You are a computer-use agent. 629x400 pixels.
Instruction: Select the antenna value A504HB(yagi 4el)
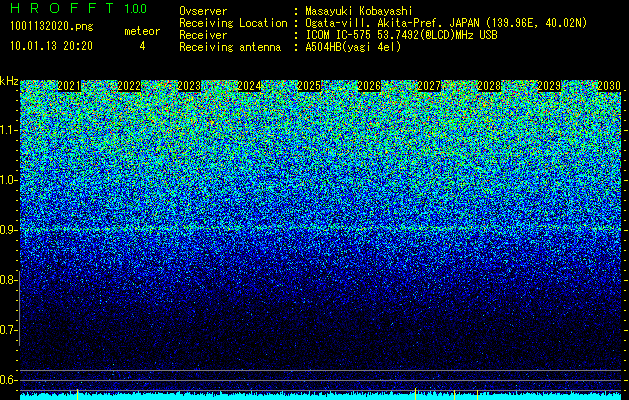click(x=353, y=47)
